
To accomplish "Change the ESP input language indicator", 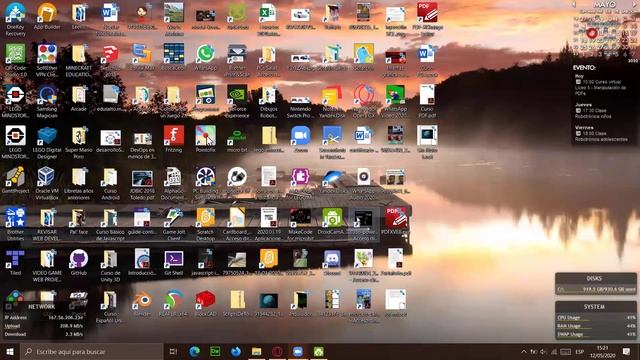I will coord(579,351).
